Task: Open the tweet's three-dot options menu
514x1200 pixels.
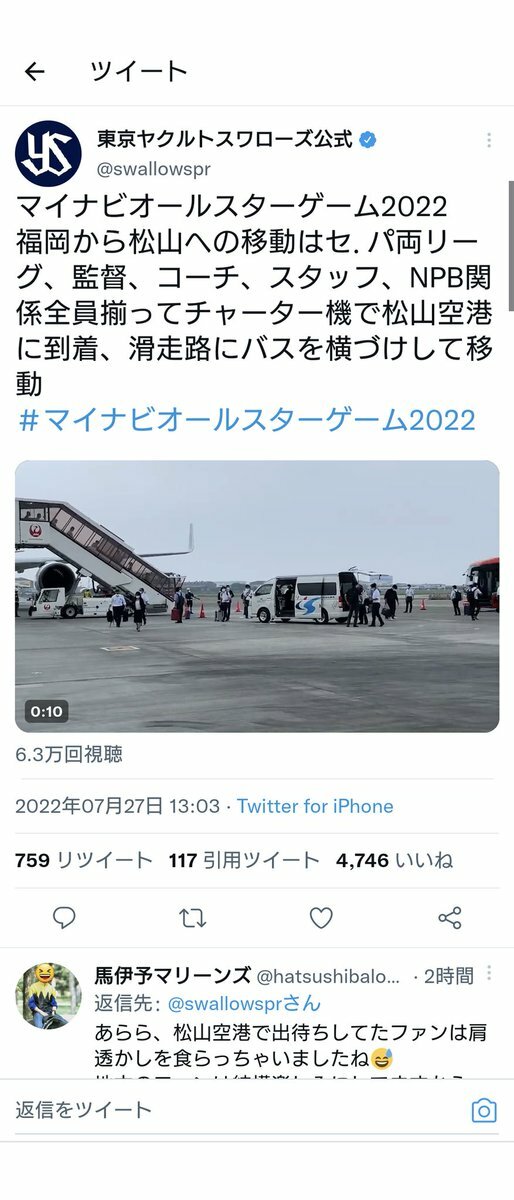Action: [x=488, y=140]
